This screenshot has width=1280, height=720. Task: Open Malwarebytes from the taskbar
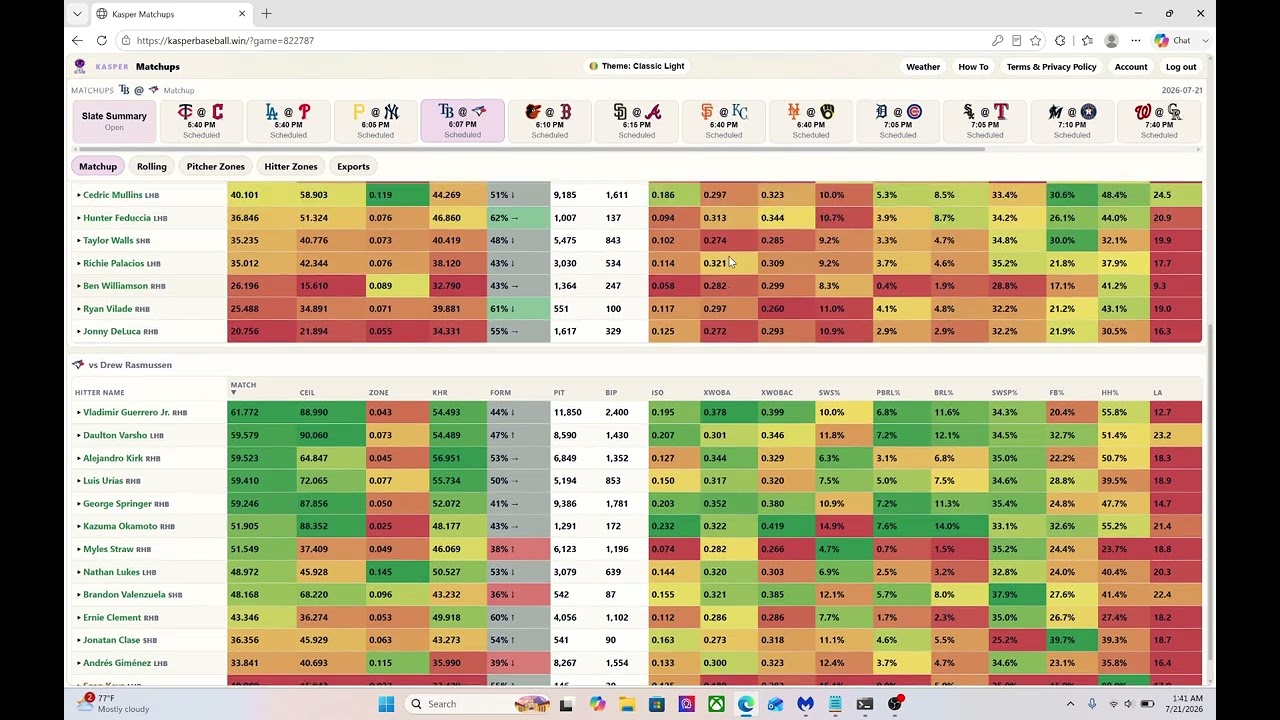pyautogui.click(x=805, y=704)
